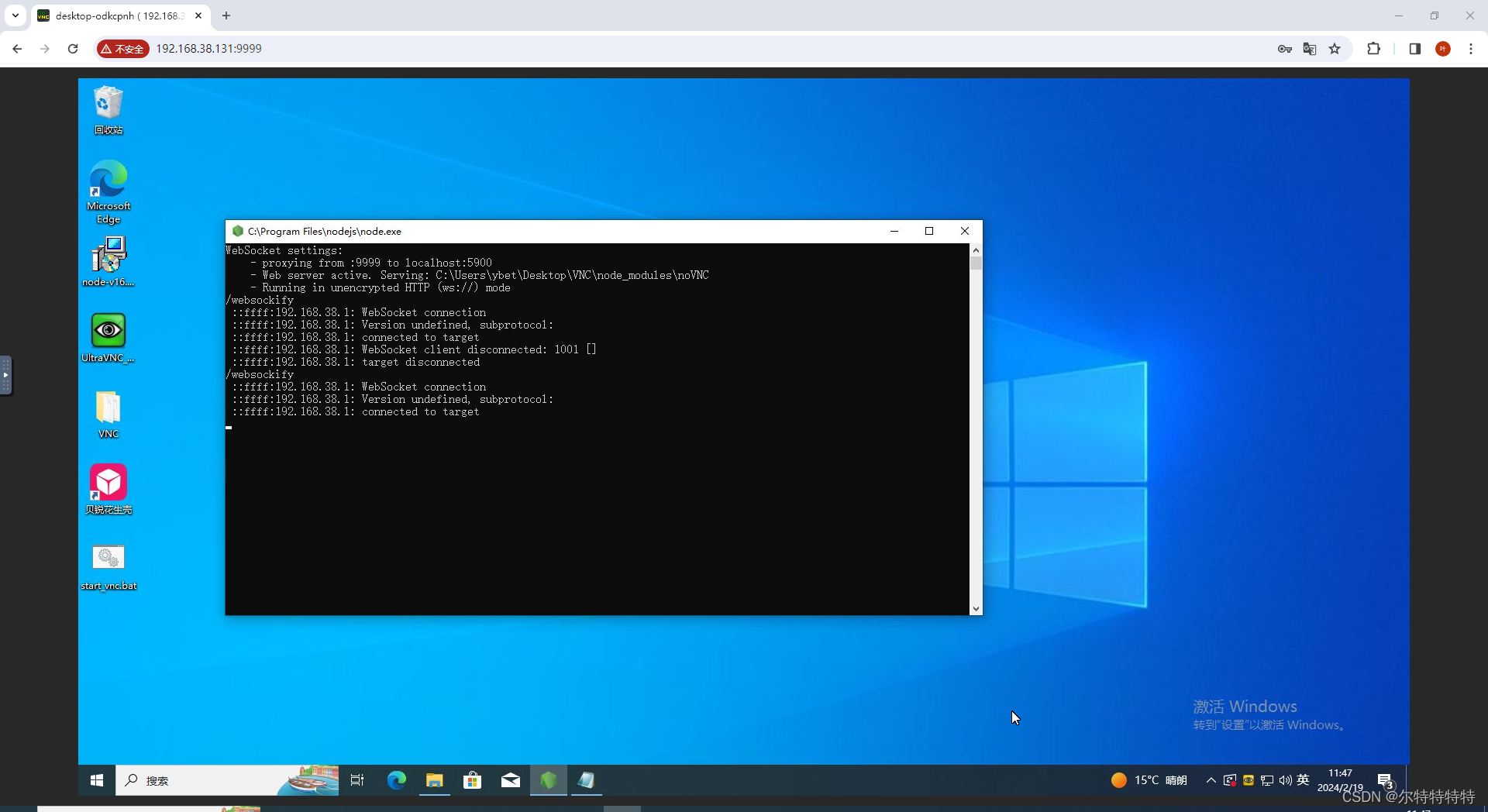Open the speaker volume control in tray
Screen dimensions: 1488x812
1285,780
